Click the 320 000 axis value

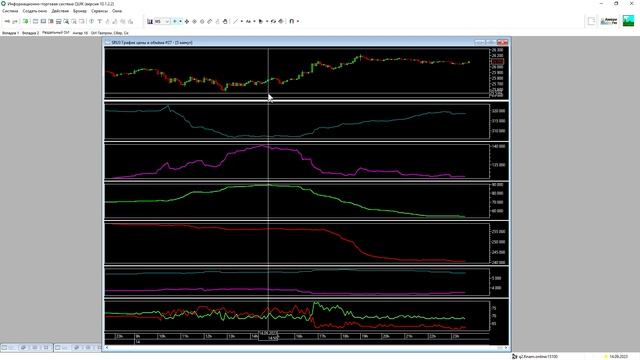(x=498, y=111)
